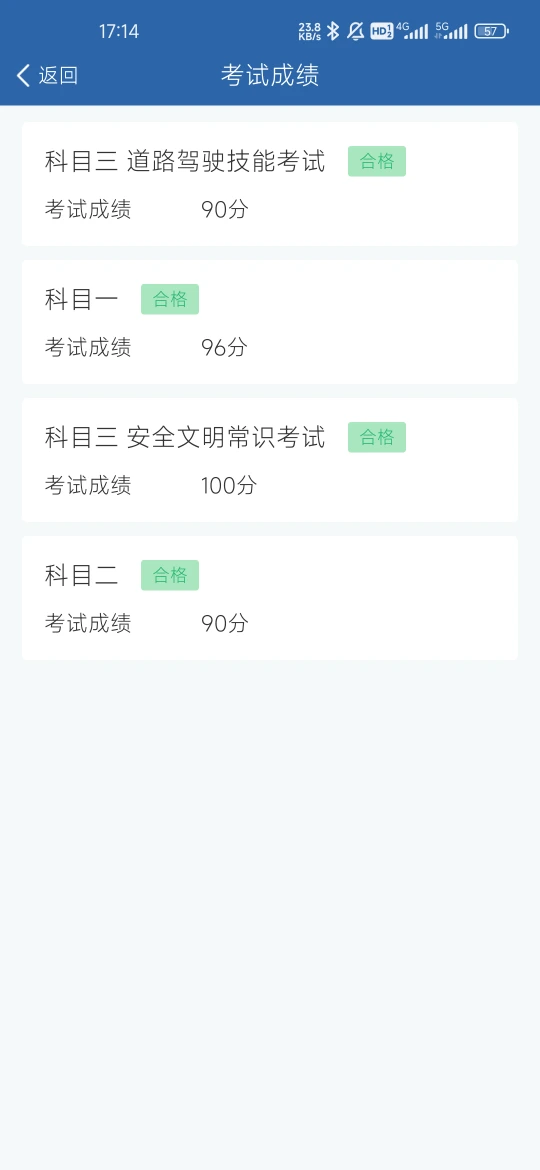Viewport: 540px width, 1170px height.
Task: Select the 96分 score under 科目一
Action: point(225,348)
